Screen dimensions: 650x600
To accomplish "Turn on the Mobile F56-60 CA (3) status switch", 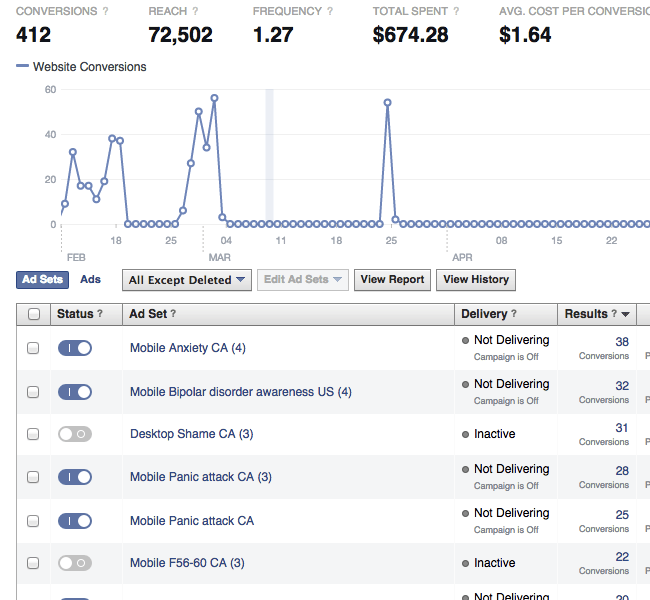I will point(75,563).
